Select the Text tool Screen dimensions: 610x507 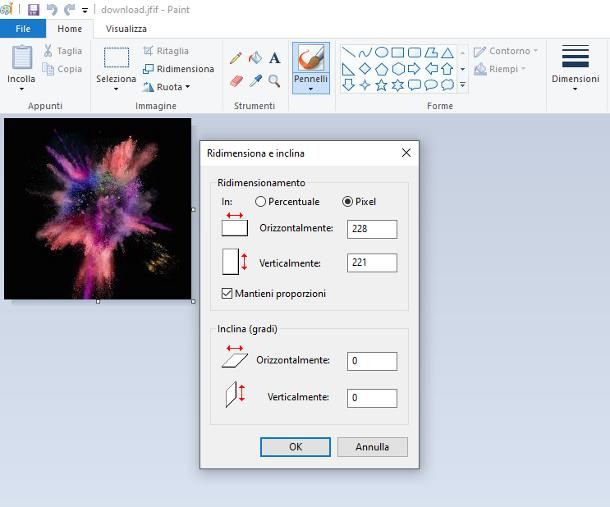(274, 58)
